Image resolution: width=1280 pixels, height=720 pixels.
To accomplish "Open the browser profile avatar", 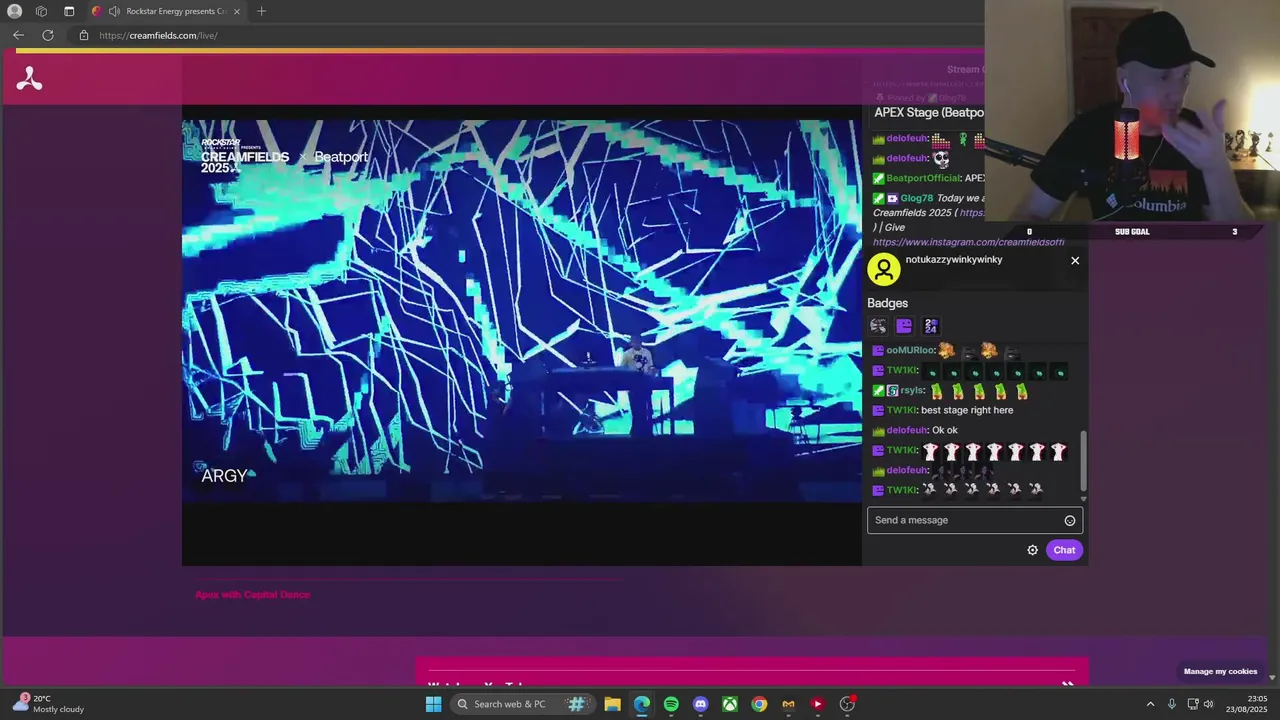I will [14, 11].
